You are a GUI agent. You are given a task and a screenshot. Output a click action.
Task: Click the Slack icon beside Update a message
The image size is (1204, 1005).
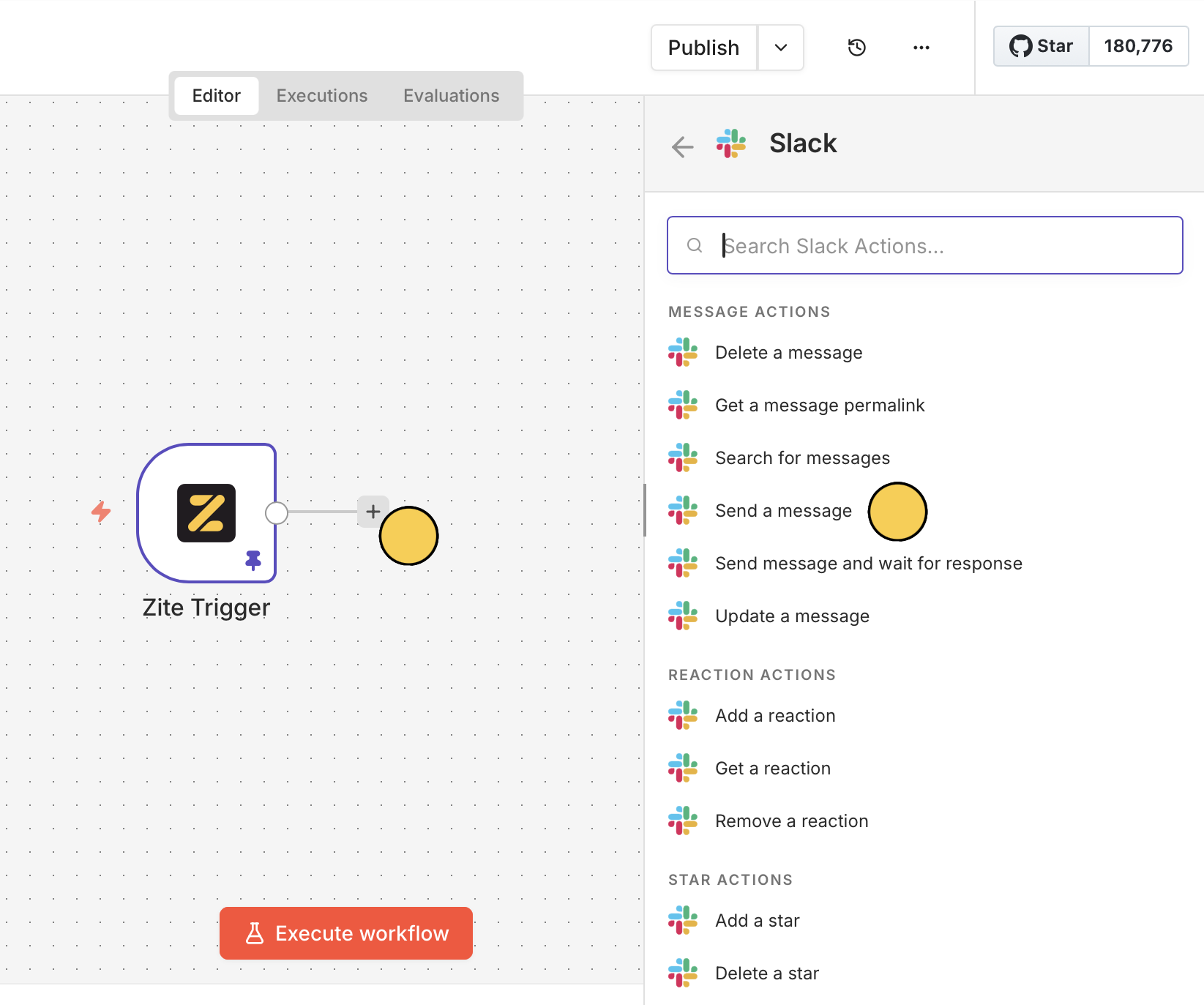coord(683,616)
